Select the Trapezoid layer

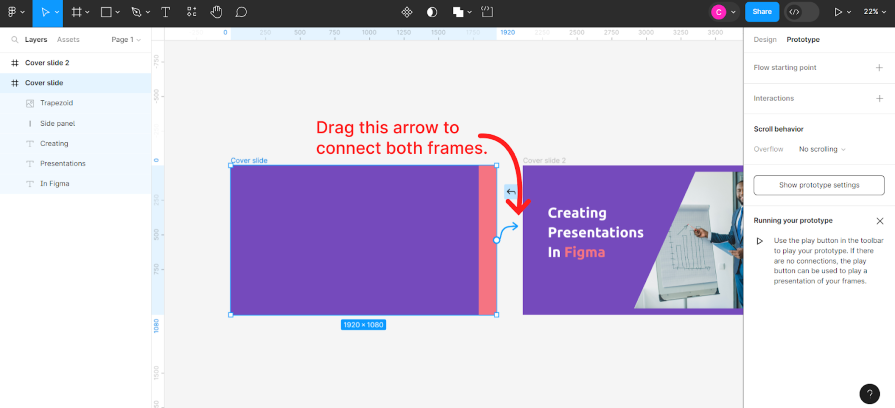(x=56, y=103)
